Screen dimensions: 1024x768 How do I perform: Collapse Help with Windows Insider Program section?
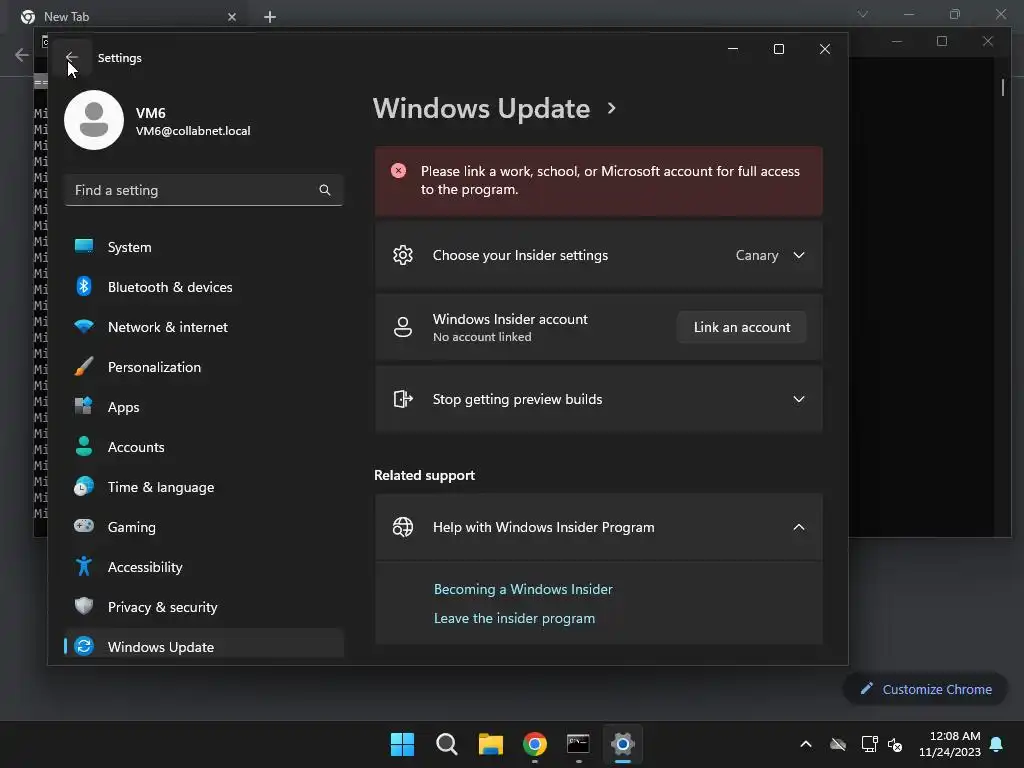[799, 527]
